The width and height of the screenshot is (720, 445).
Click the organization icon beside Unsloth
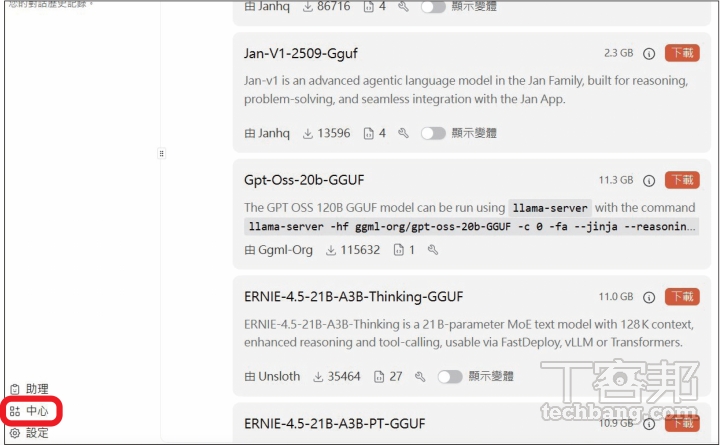pyautogui.click(x=250, y=377)
